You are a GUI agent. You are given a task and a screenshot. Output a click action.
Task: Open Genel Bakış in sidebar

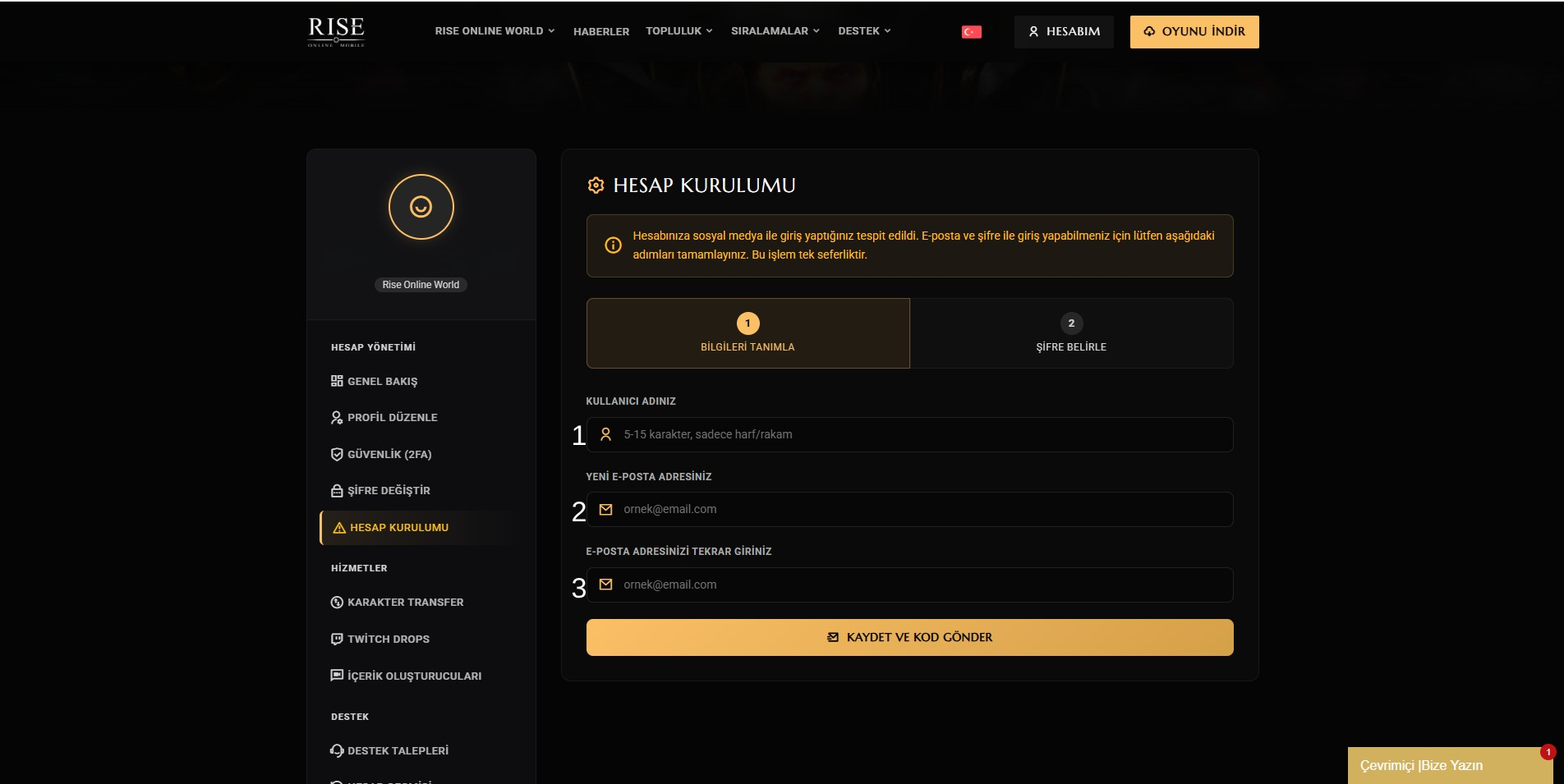tap(421, 382)
